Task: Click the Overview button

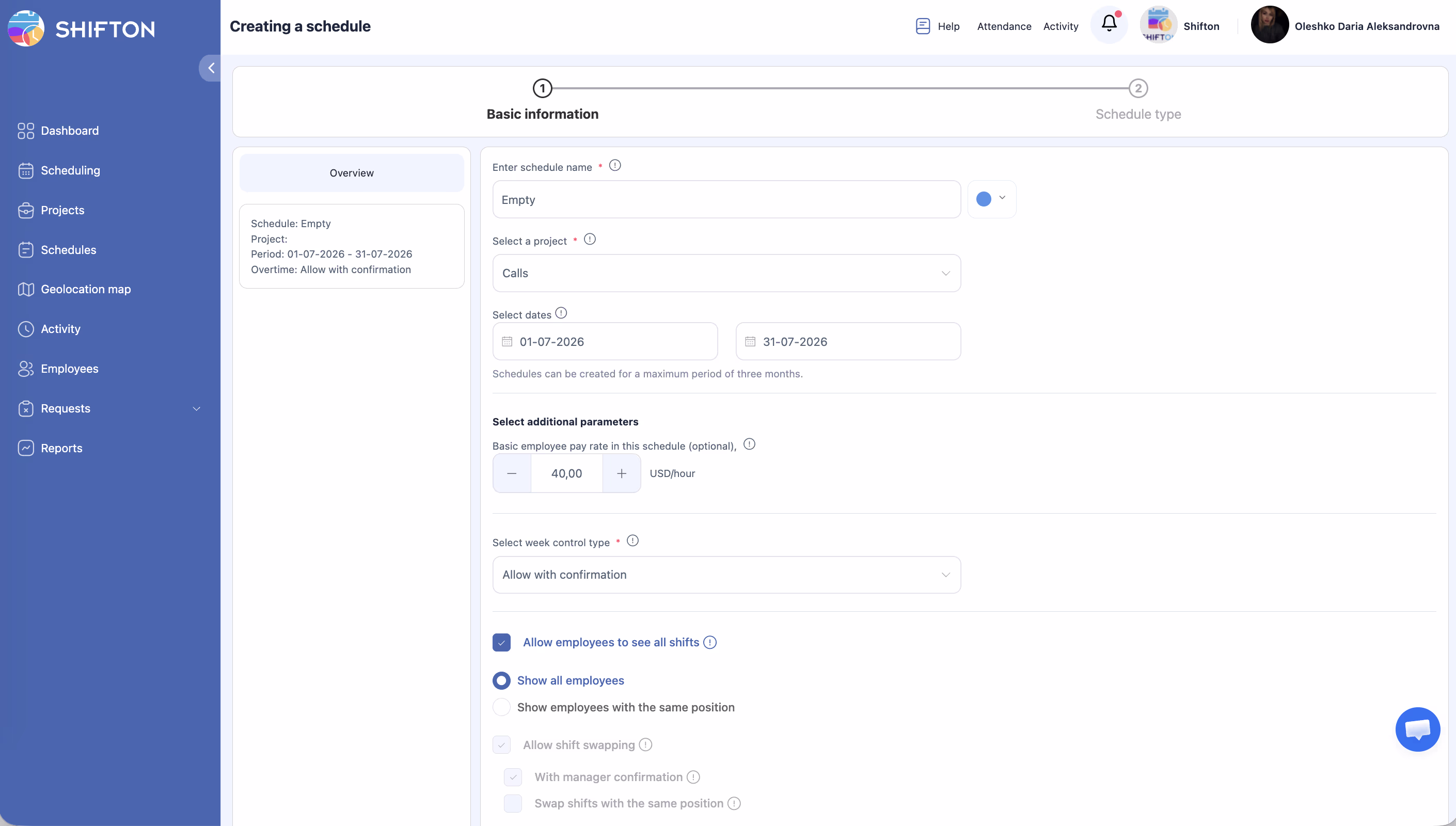Action: coord(351,173)
